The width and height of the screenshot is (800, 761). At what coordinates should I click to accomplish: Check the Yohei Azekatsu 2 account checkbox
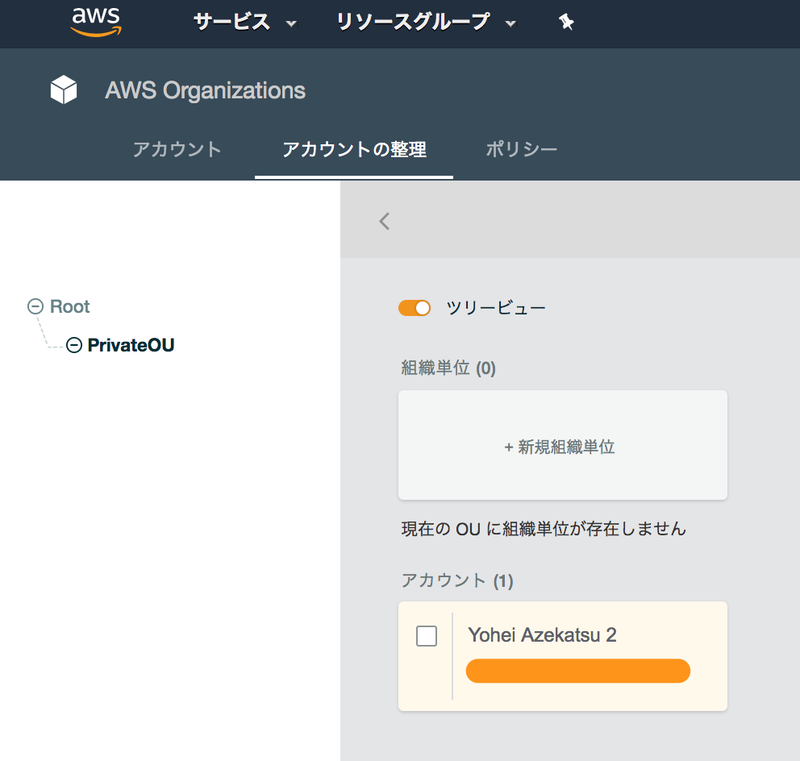427,636
